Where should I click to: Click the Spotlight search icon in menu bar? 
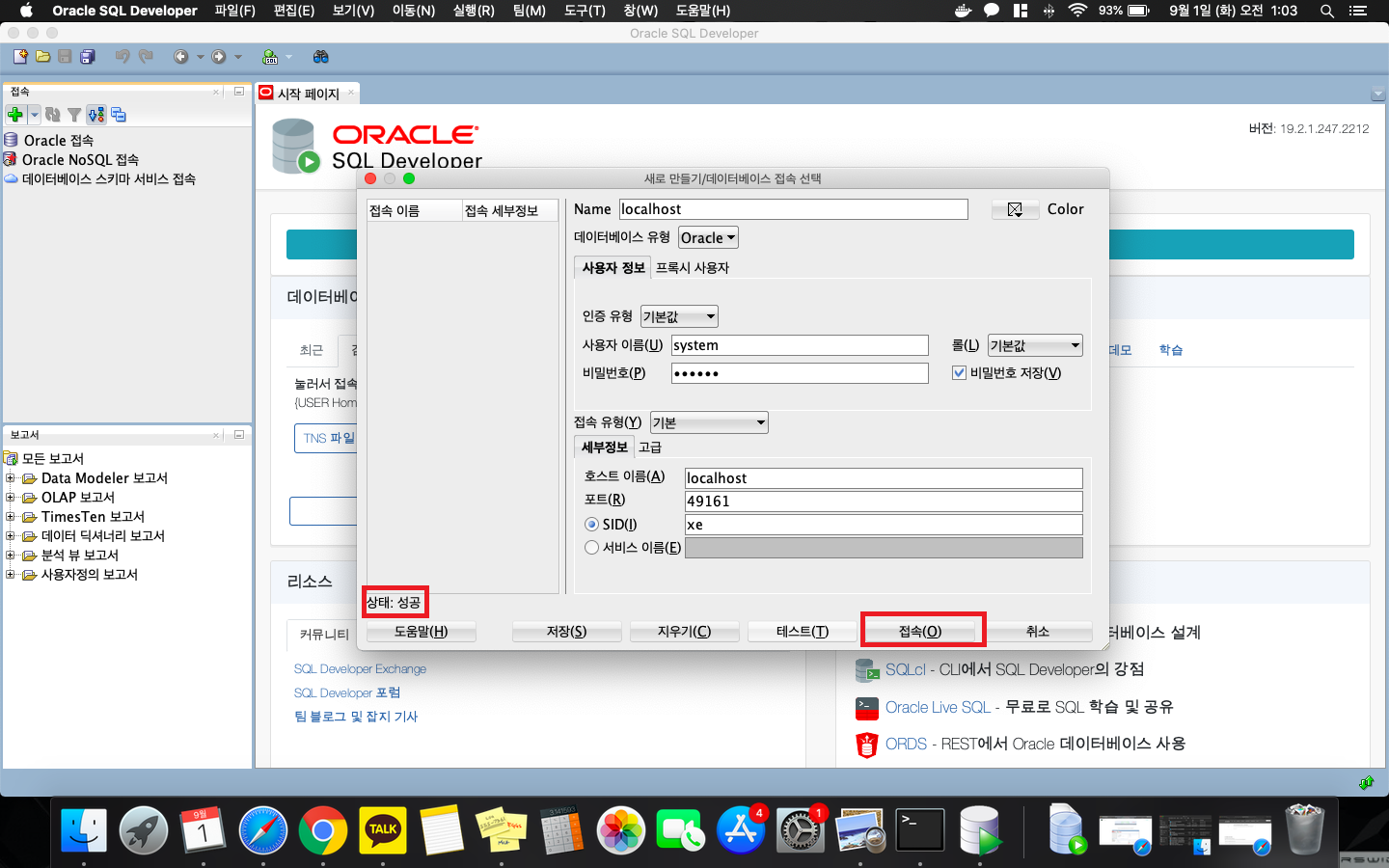1327,11
